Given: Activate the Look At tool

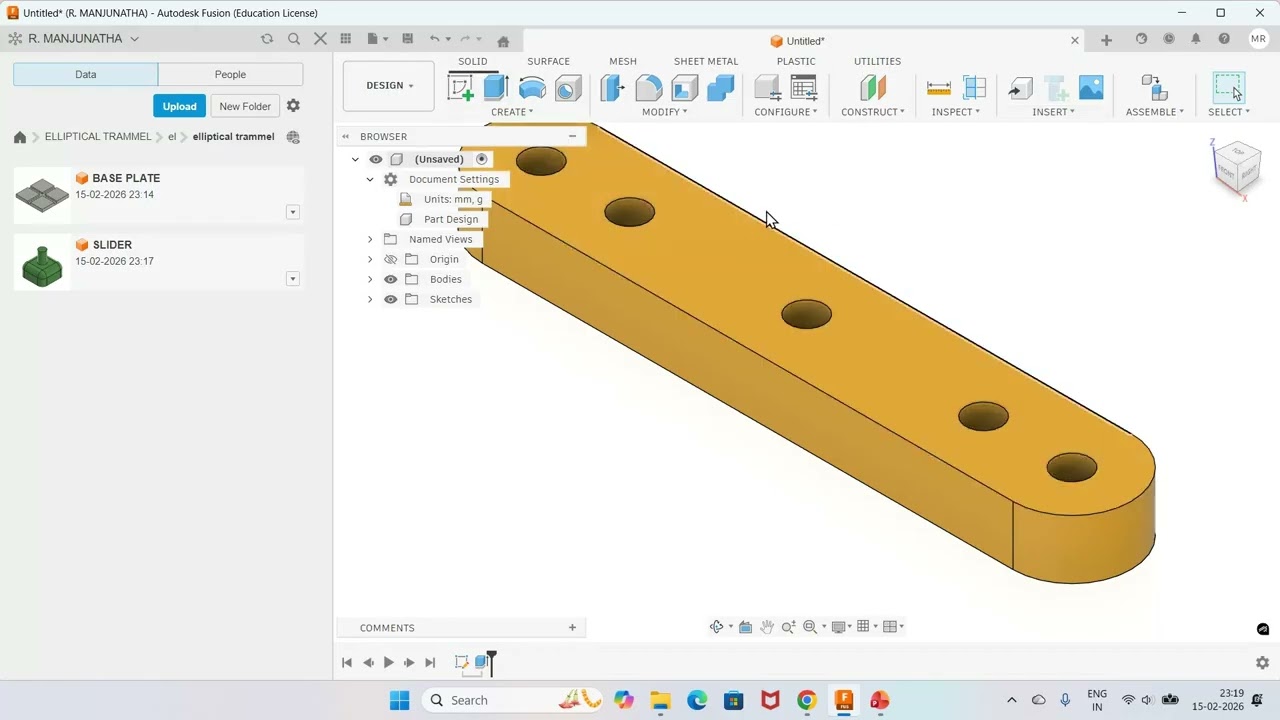Looking at the screenshot, I should [x=745, y=627].
